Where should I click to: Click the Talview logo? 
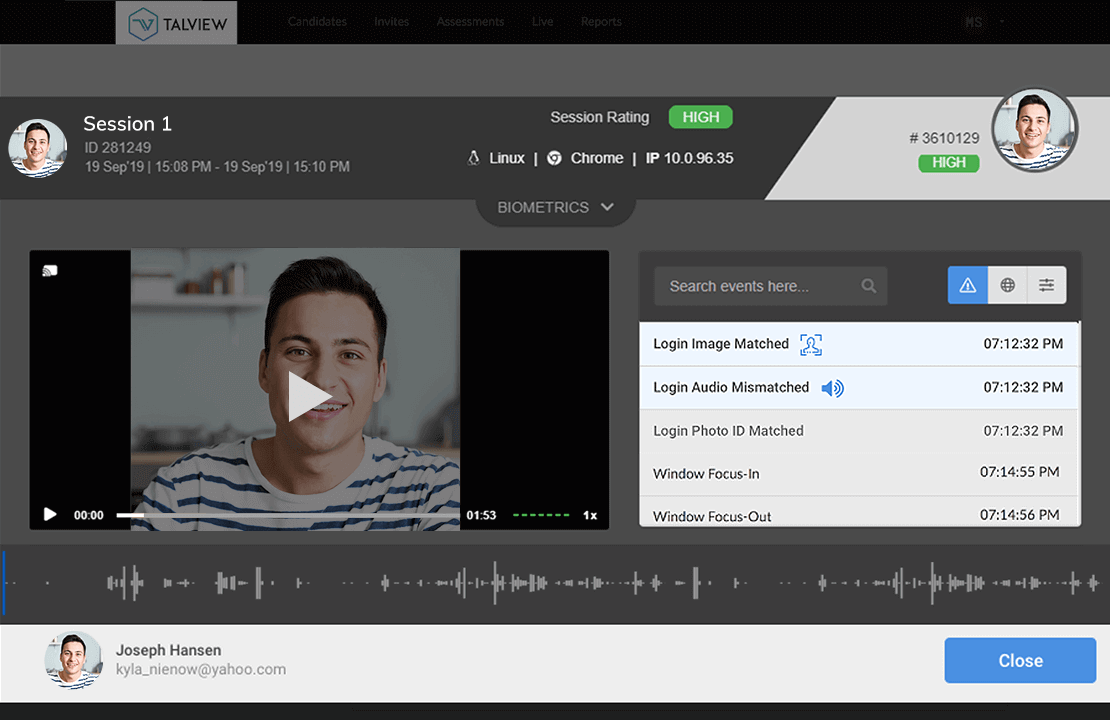point(176,22)
